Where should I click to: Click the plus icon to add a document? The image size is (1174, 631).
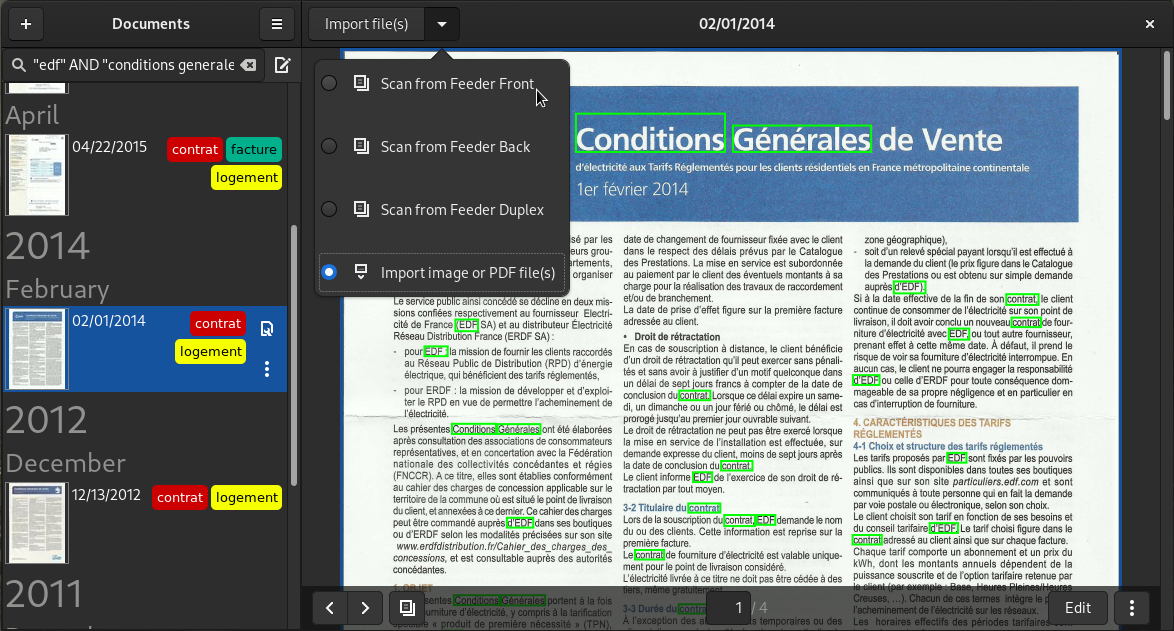coord(25,24)
